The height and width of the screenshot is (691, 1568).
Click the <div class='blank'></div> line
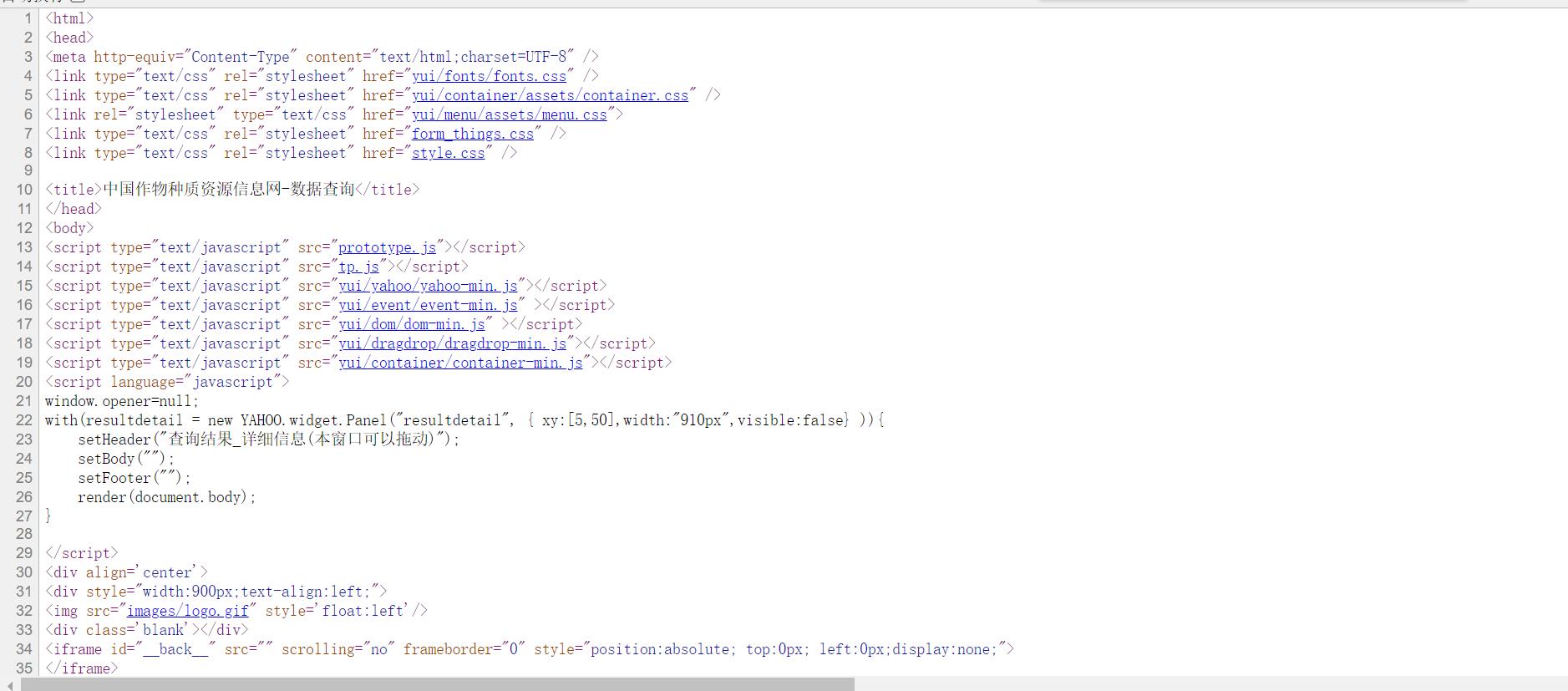click(x=146, y=630)
